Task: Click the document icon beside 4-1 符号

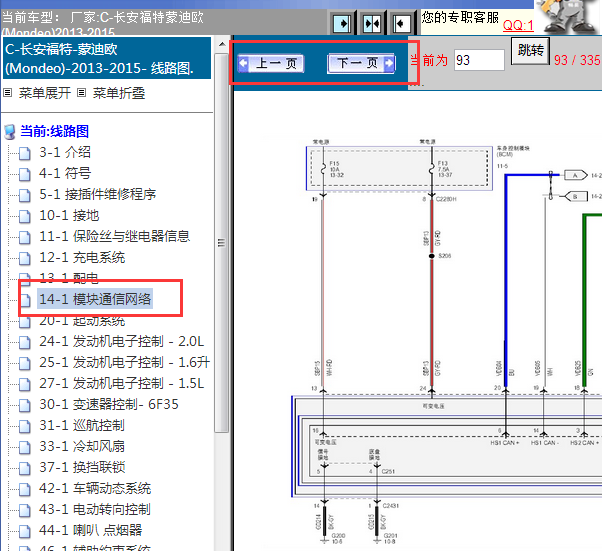Action: pyautogui.click(x=25, y=174)
